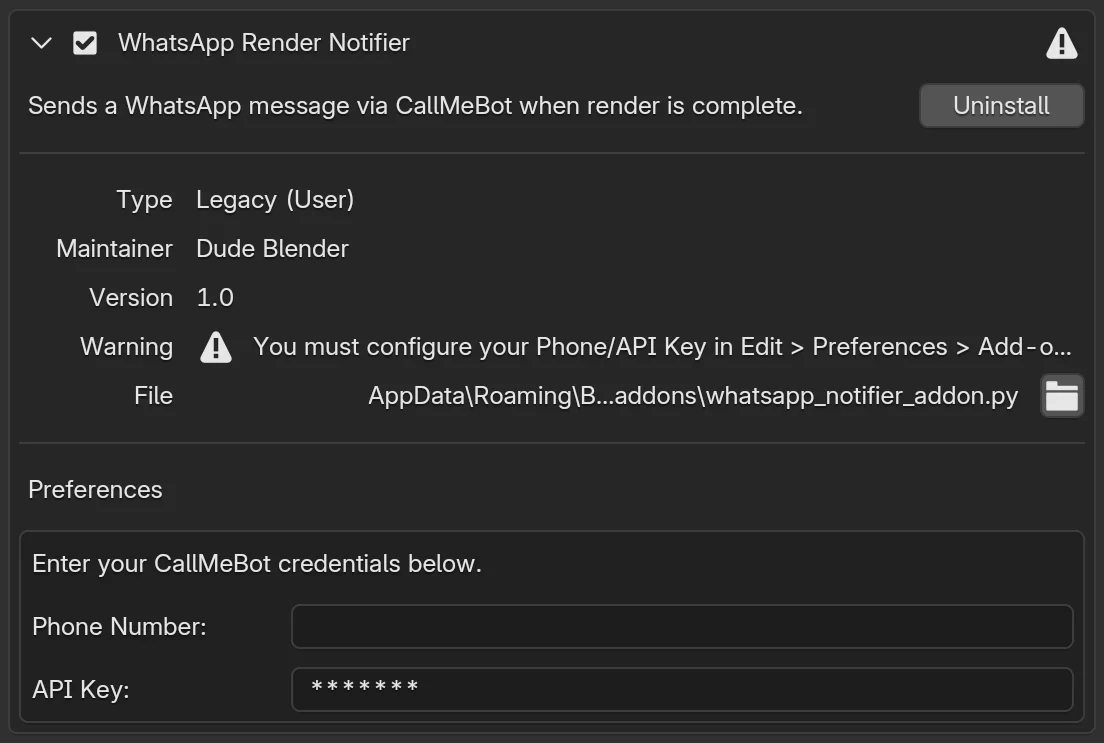Click the Phone Number label
Screen dimensions: 1104x743
[119, 627]
